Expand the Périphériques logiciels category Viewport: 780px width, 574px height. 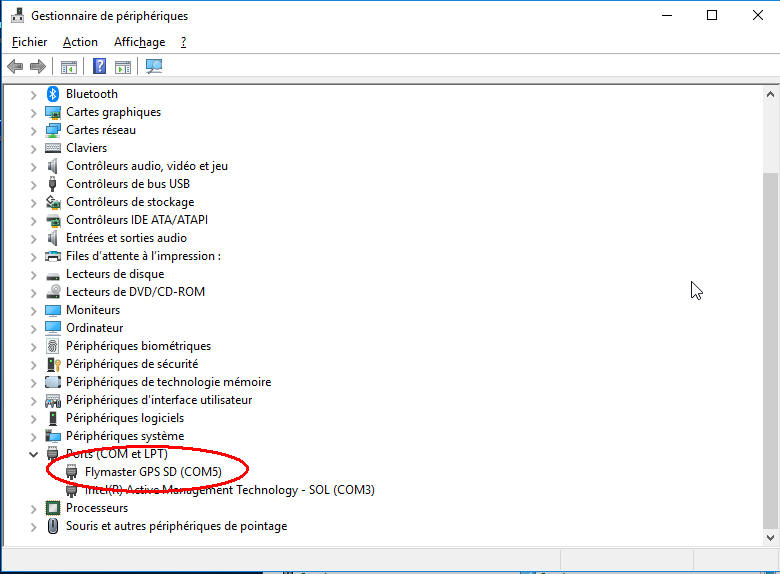click(x=33, y=418)
